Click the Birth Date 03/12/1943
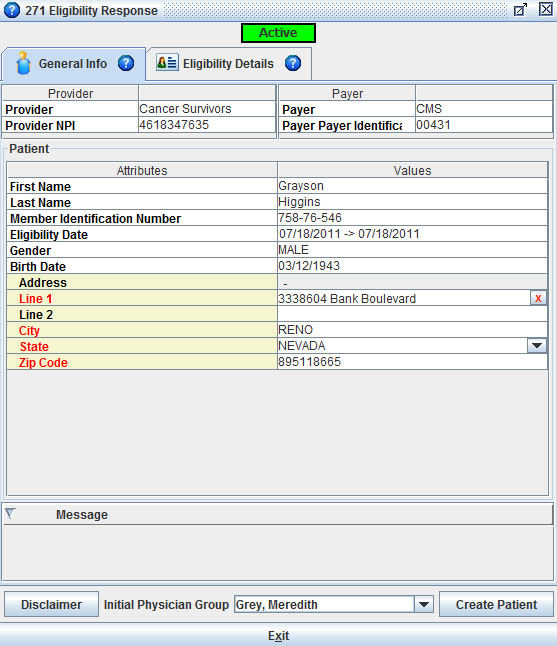The width and height of the screenshot is (557, 646). tap(412, 266)
